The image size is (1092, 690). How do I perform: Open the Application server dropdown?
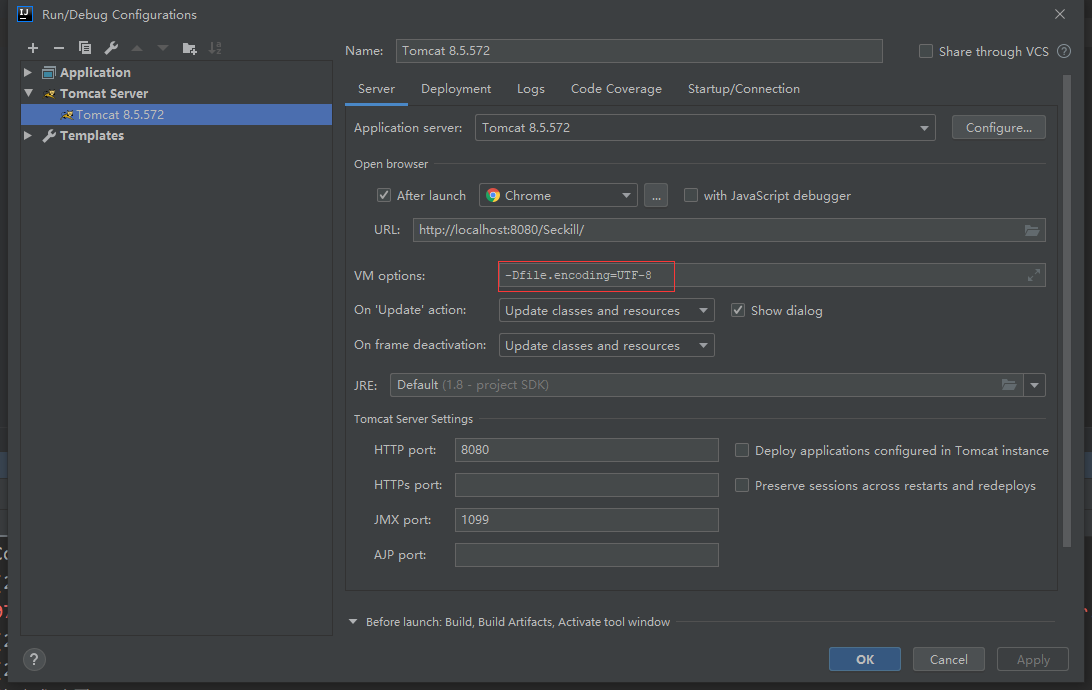[923, 128]
